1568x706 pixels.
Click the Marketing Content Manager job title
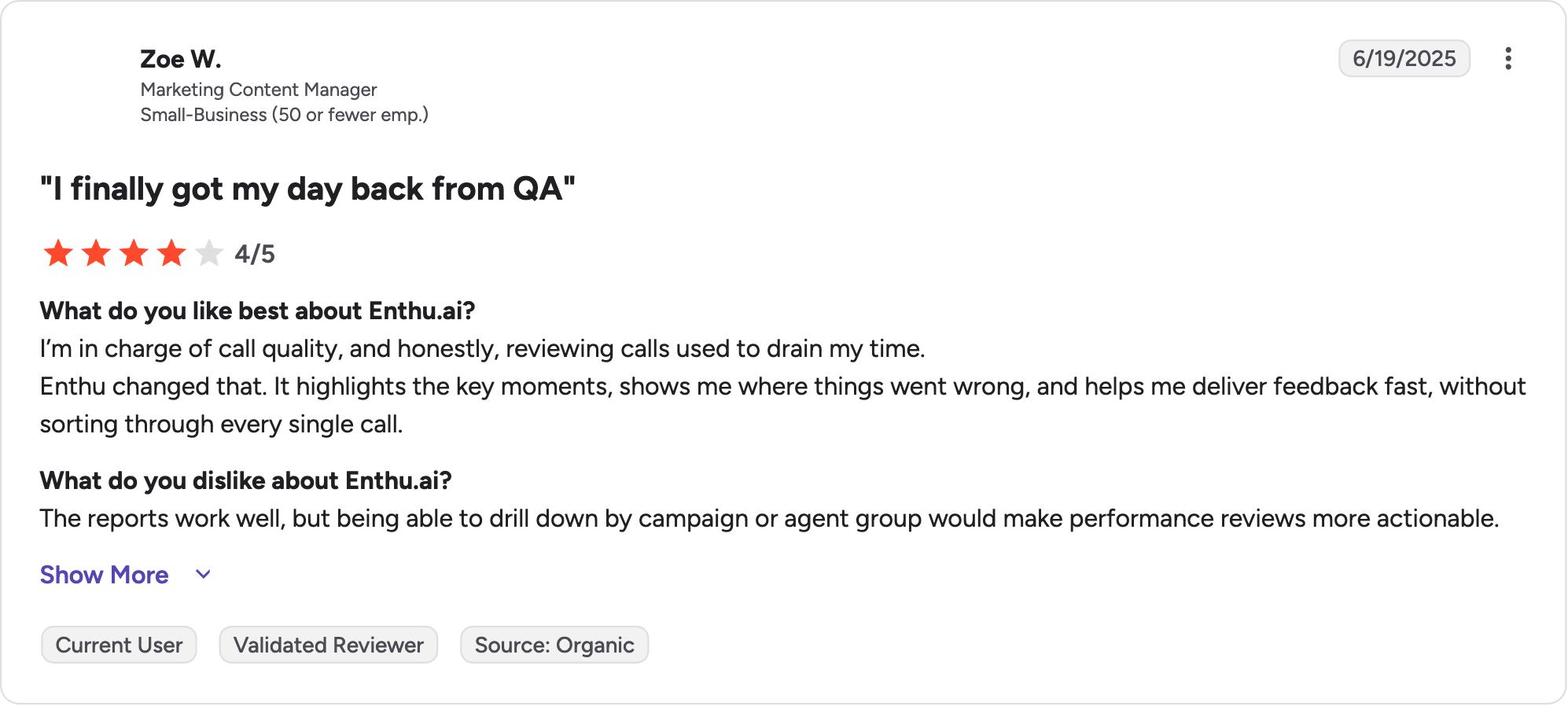[259, 90]
